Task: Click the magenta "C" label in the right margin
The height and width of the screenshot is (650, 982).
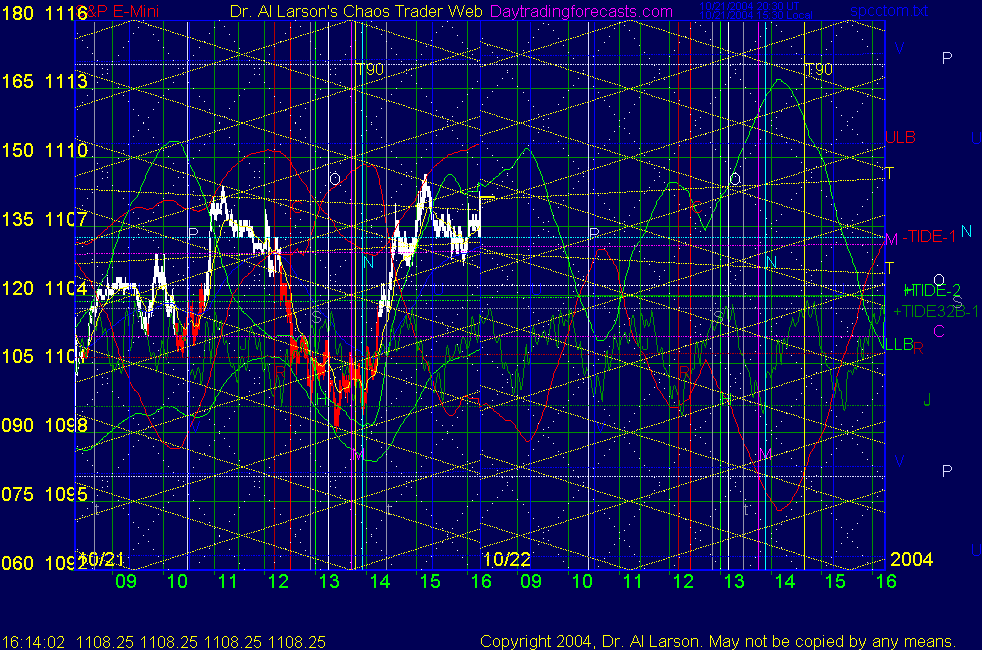Action: 938,331
